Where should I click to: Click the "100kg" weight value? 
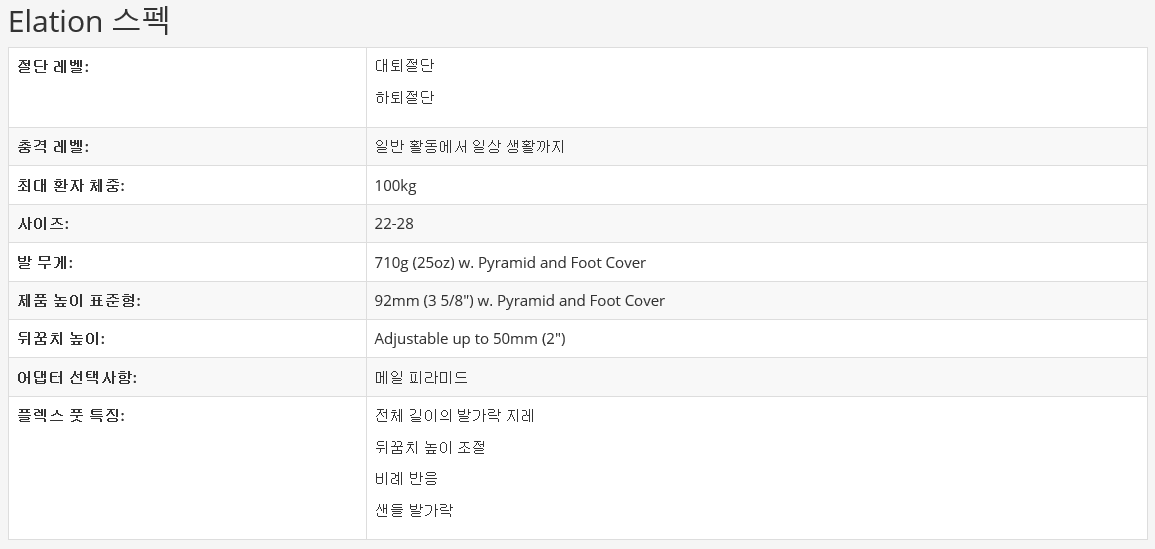pos(395,186)
